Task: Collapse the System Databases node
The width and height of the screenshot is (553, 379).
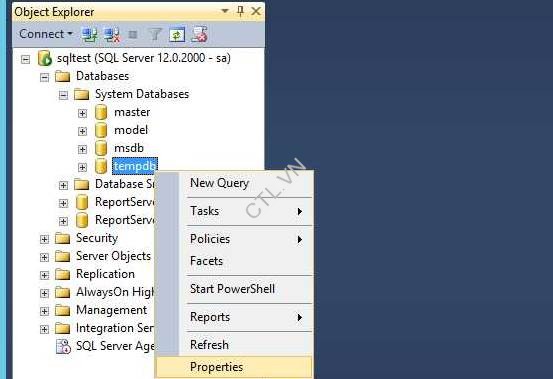Action: [x=63, y=95]
